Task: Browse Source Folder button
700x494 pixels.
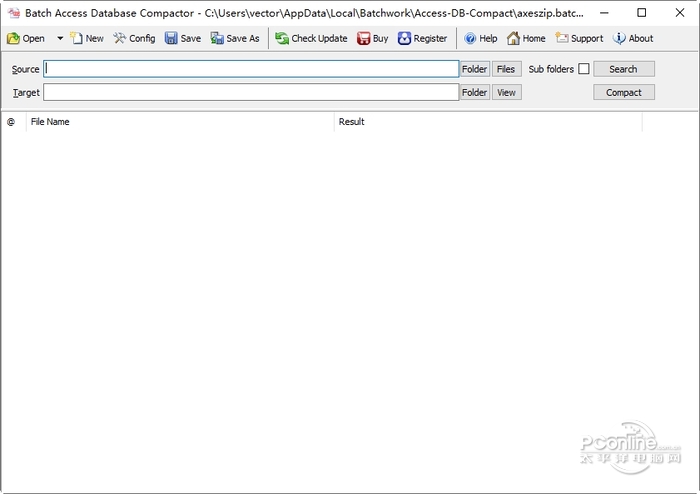Action: [x=475, y=69]
